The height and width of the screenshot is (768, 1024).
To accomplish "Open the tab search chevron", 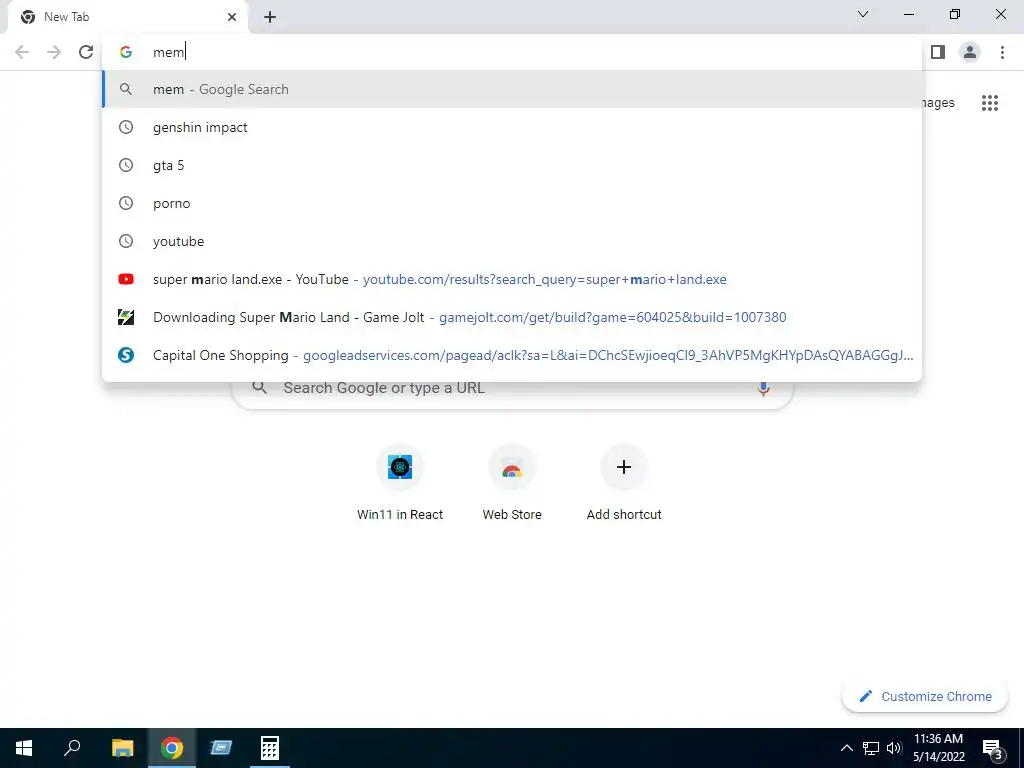I will click(863, 14).
